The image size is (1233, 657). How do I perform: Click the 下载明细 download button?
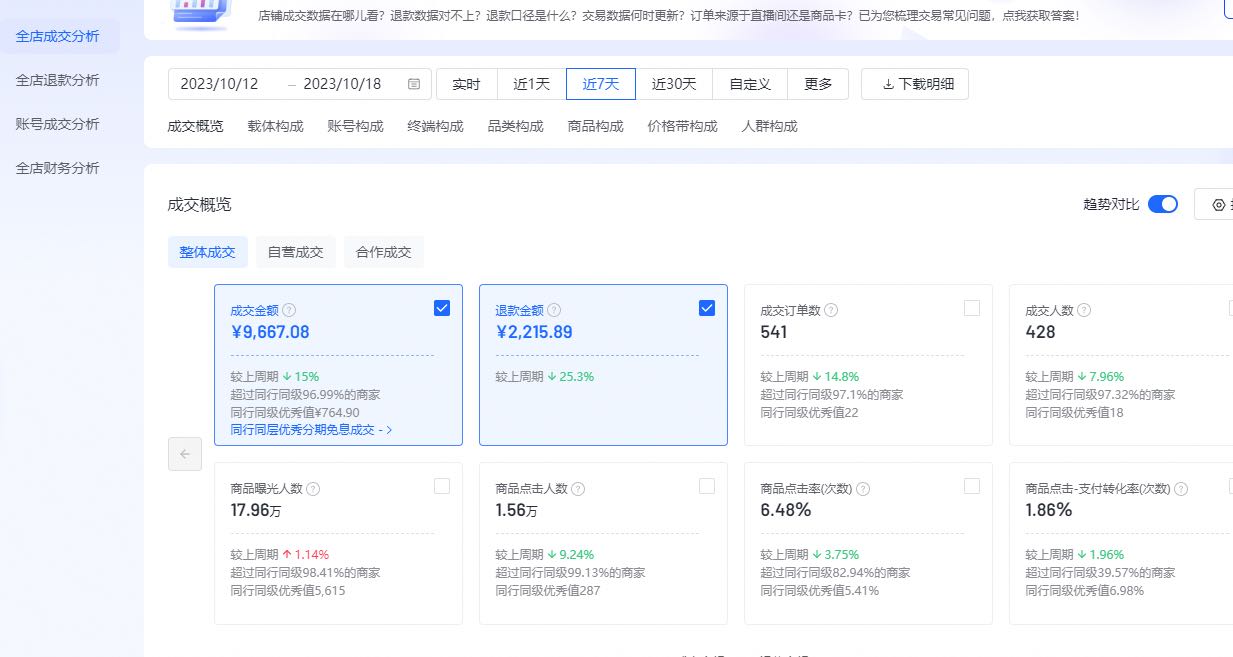(915, 84)
